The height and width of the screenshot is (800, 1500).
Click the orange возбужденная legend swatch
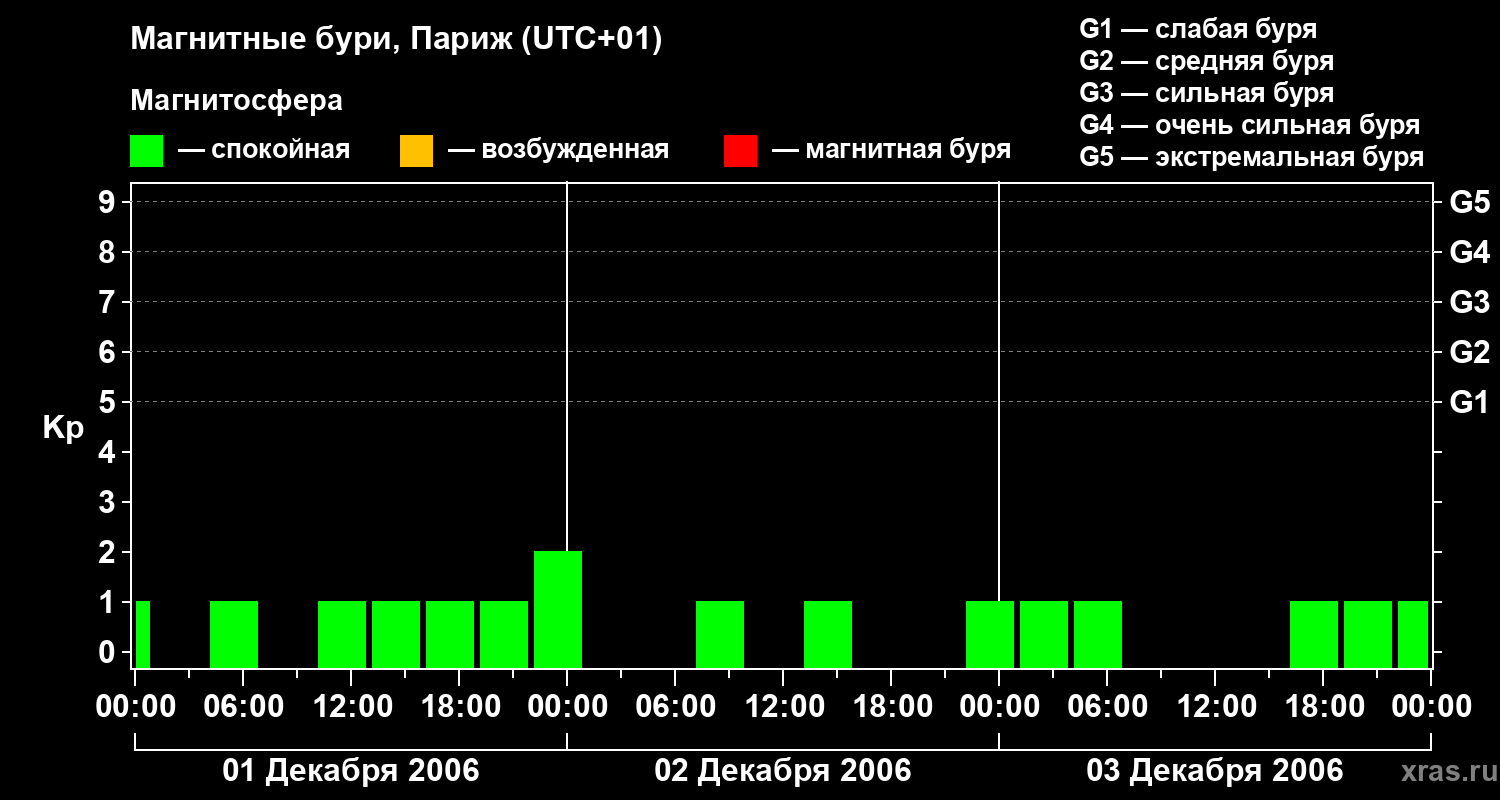[x=416, y=151]
